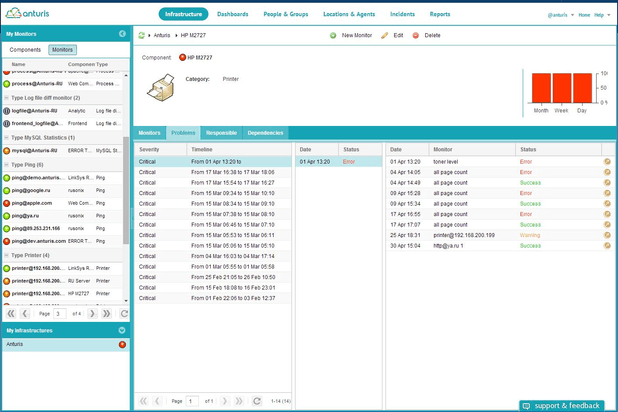618x412 pixels.
Task: Collapse My Monitors panel with arrow icon
Action: [x=123, y=34]
